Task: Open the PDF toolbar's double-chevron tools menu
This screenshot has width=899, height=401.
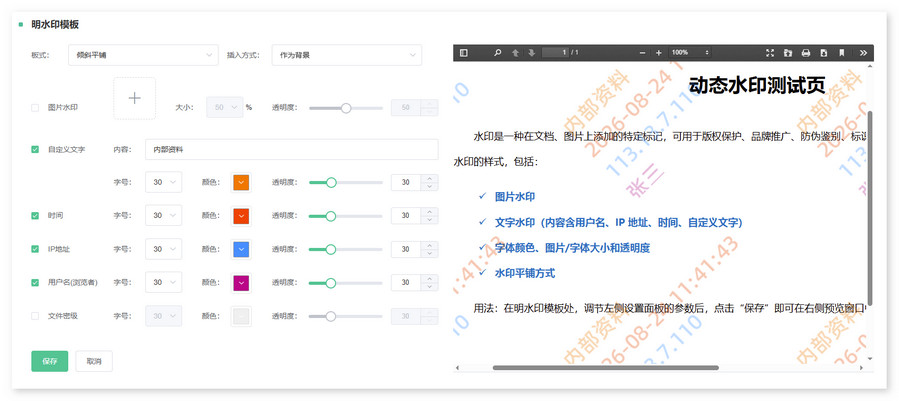Action: [x=863, y=53]
